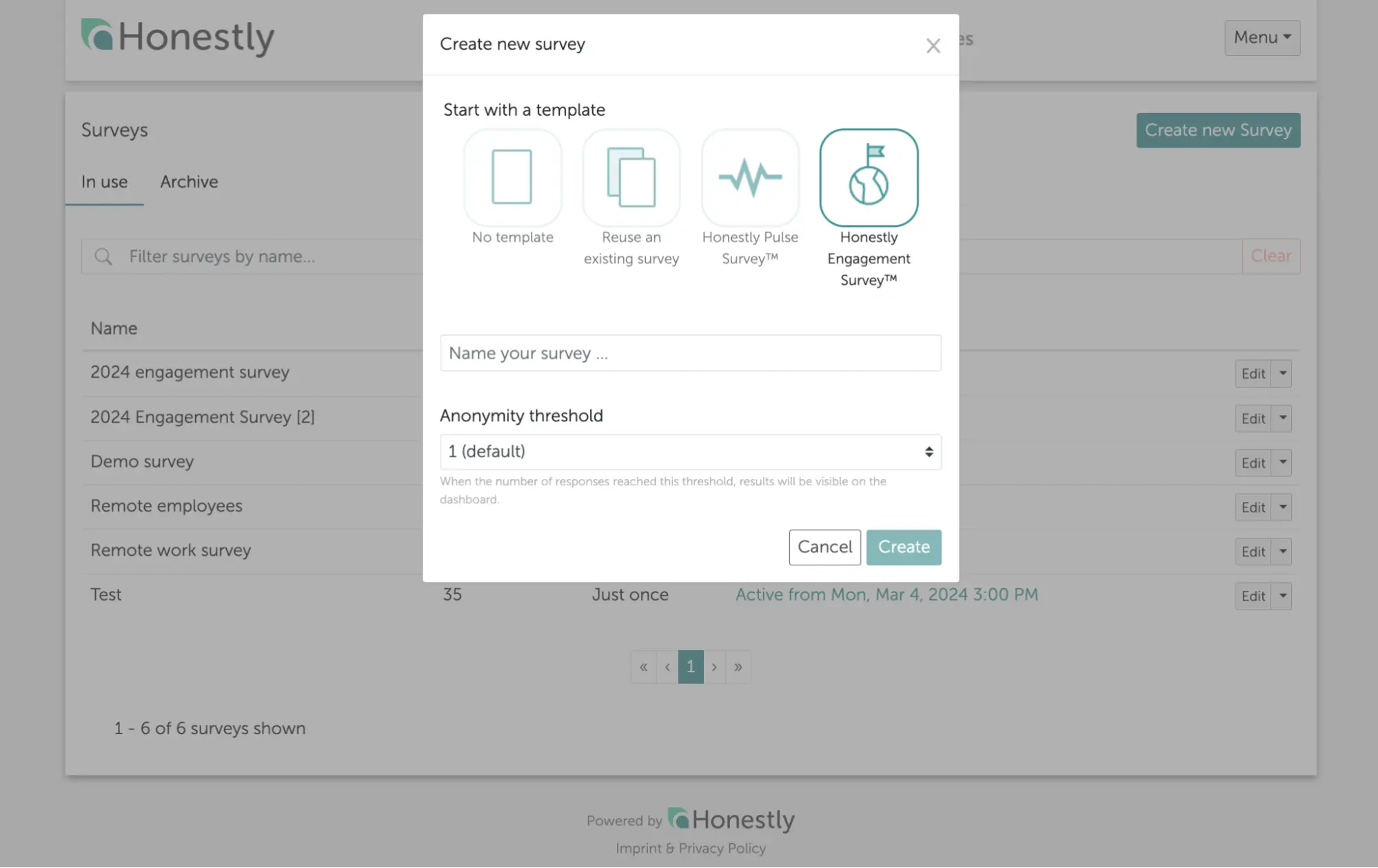Open Imprint & Privacy Policy link

[690, 848]
